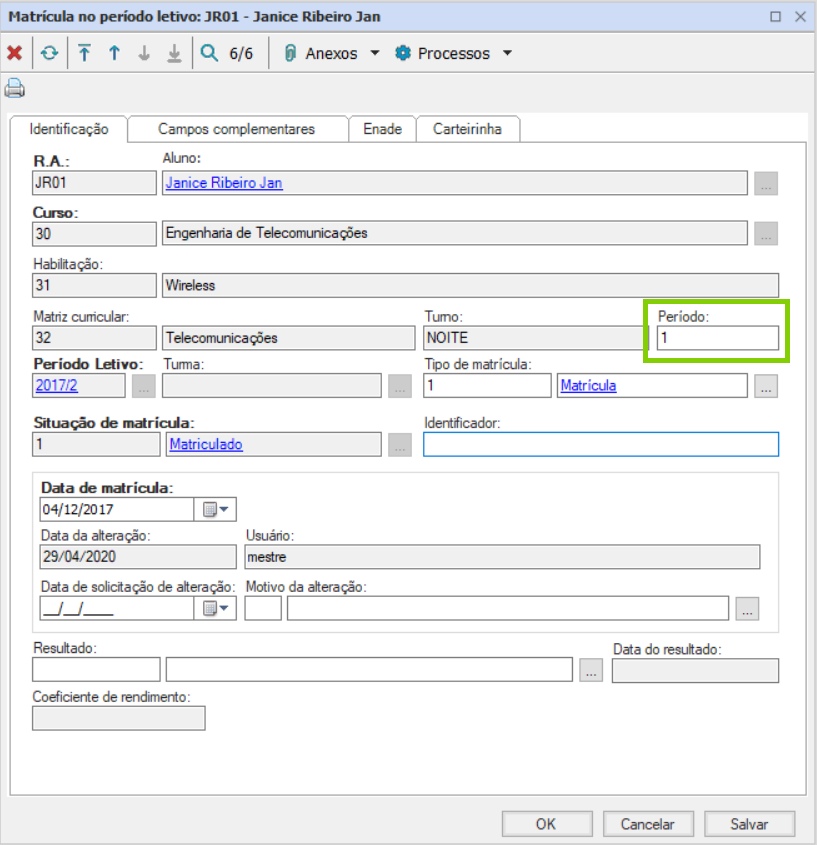This screenshot has width=817, height=845.
Task: Open the Janice Ribeiro Jan student link
Action: click(224, 183)
